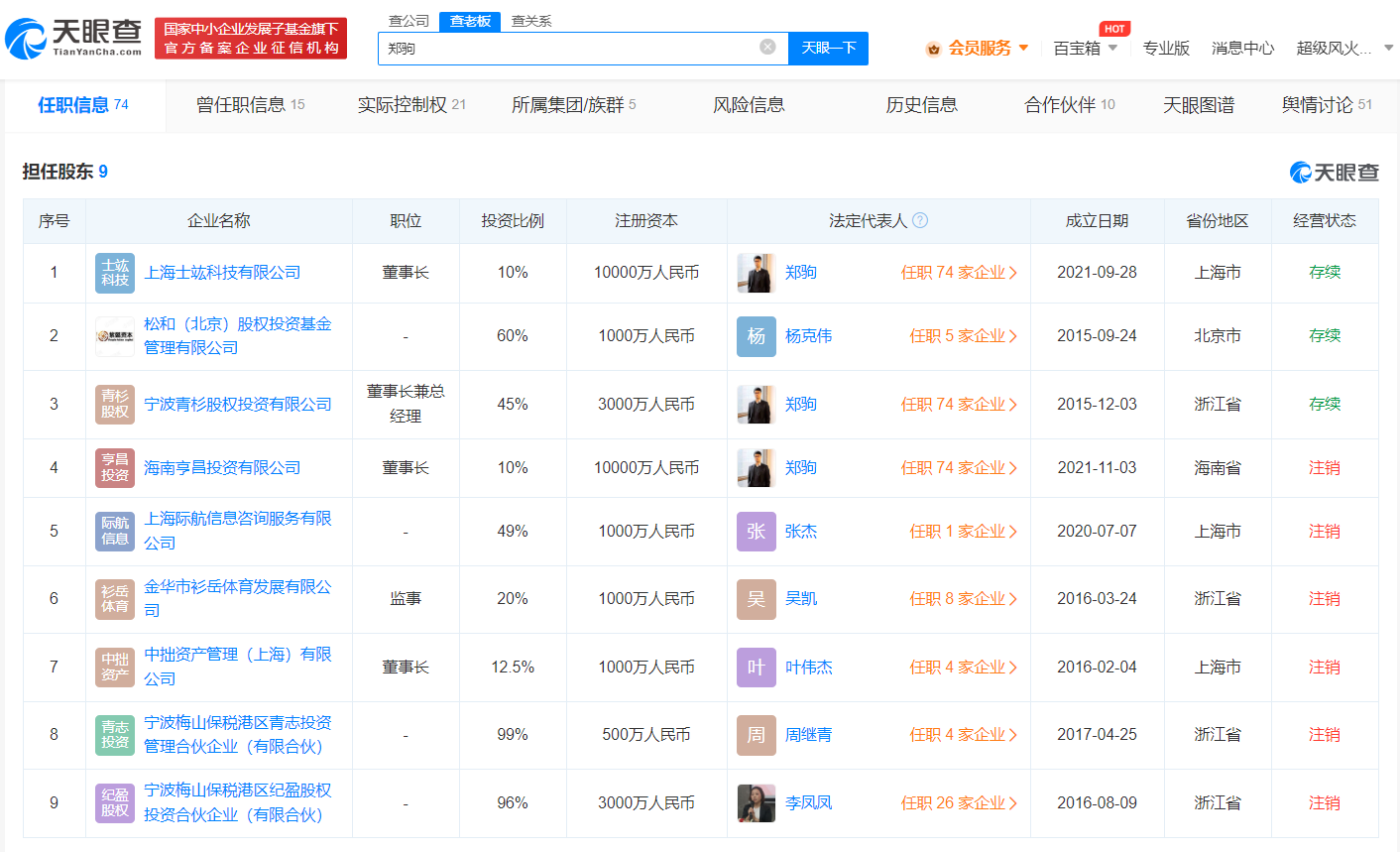1400x852 pixels.
Task: Click the 天眼查 logo in top left
Action: pos(71,38)
